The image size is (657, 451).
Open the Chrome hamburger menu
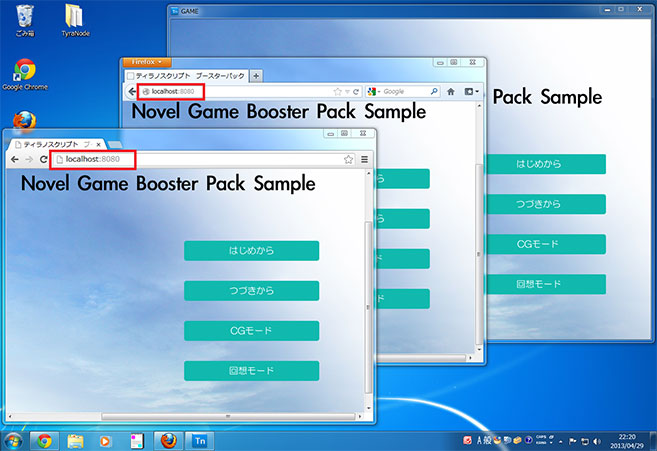click(365, 160)
